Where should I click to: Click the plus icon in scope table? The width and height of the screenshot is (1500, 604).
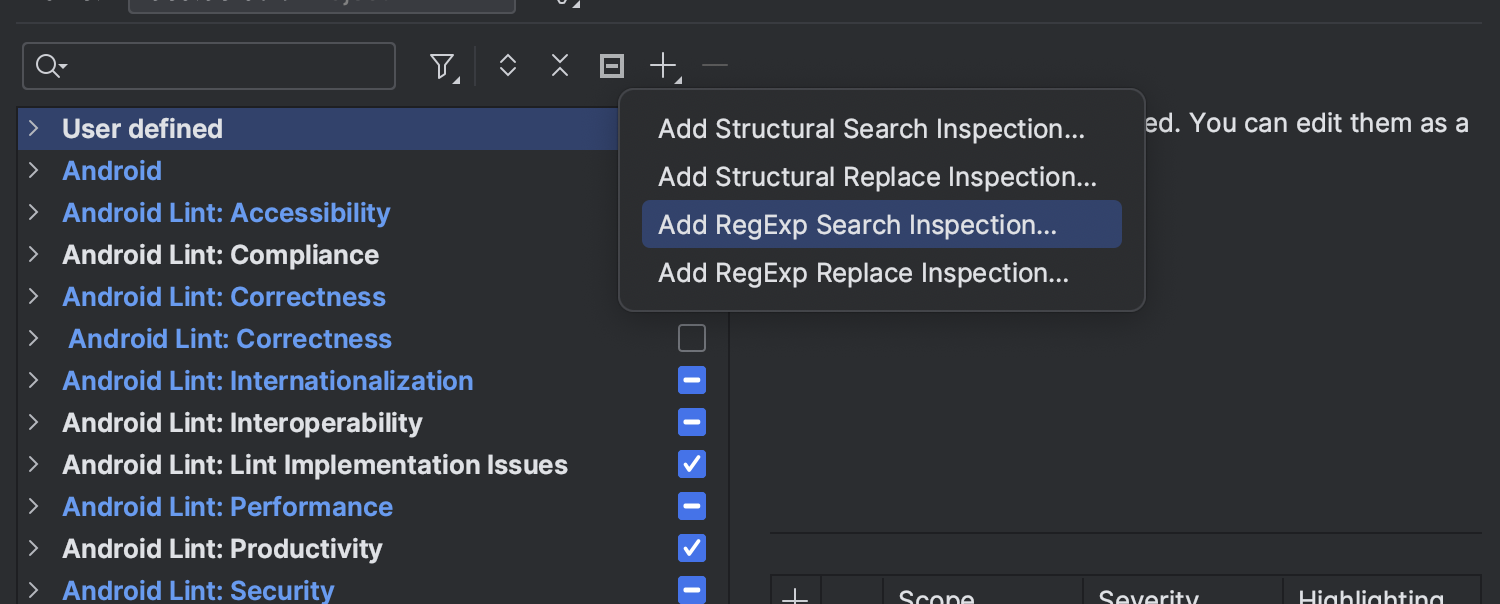795,596
